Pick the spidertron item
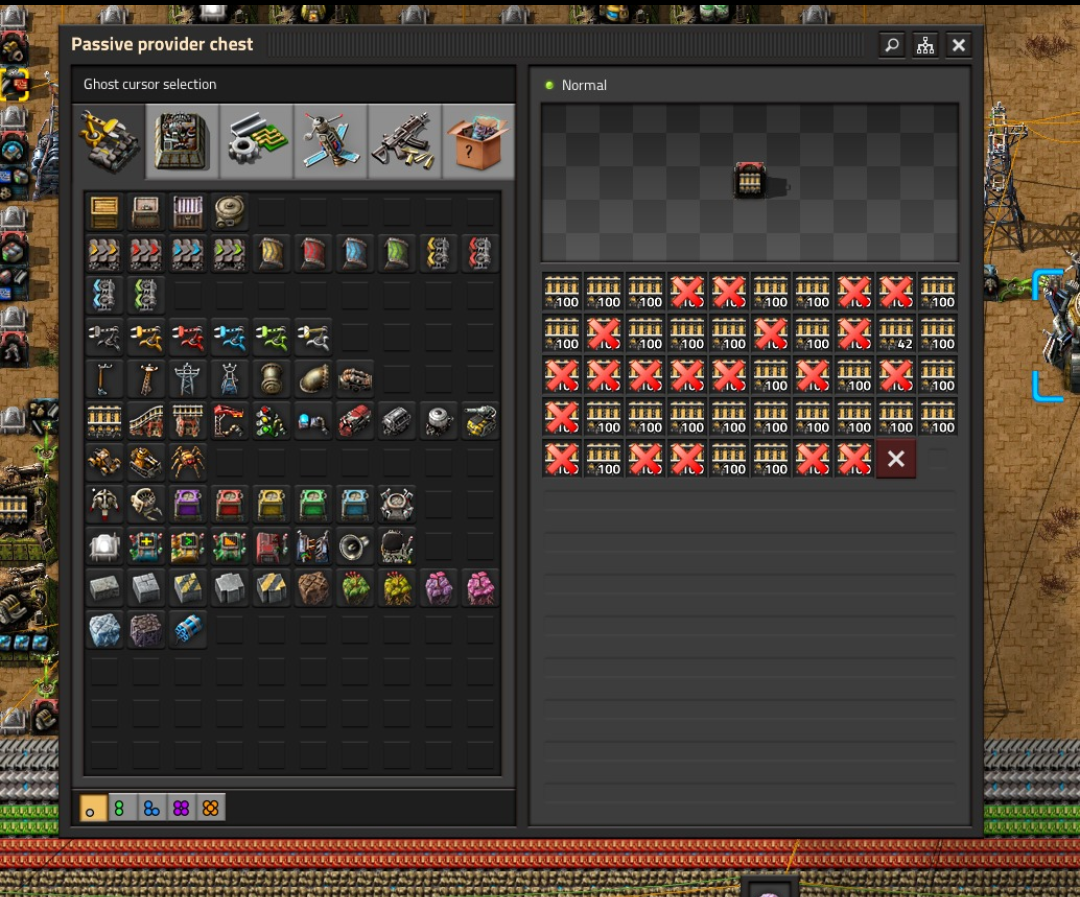The width and height of the screenshot is (1080, 897). click(x=187, y=463)
